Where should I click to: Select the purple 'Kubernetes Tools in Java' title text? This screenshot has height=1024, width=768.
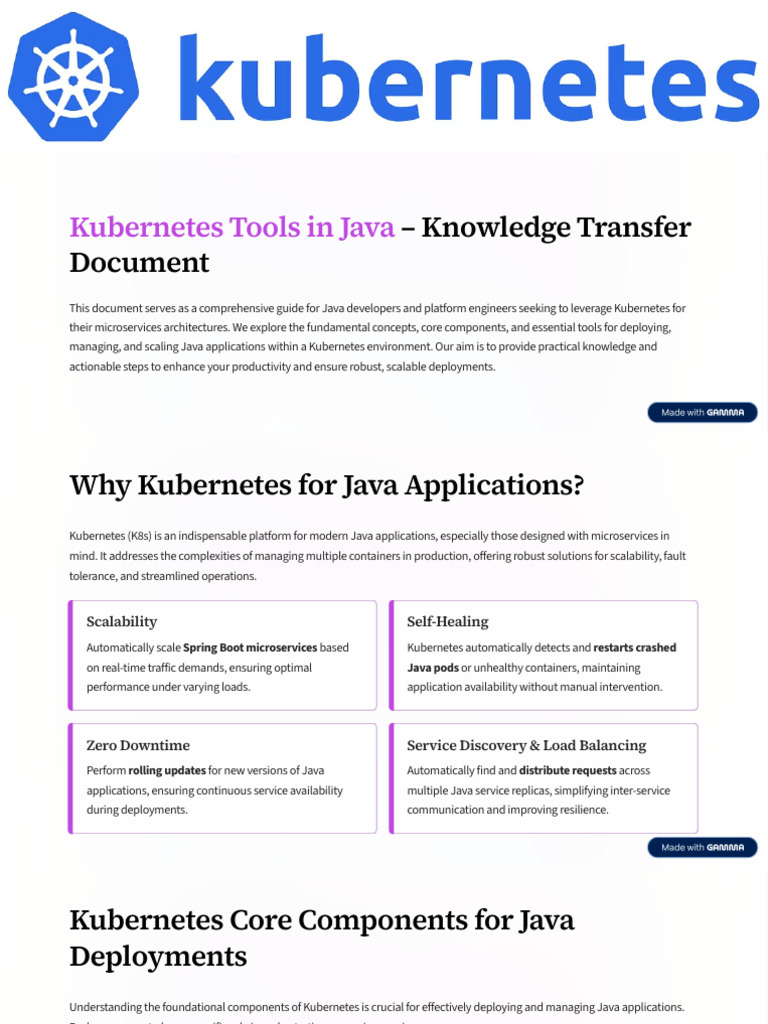click(232, 227)
